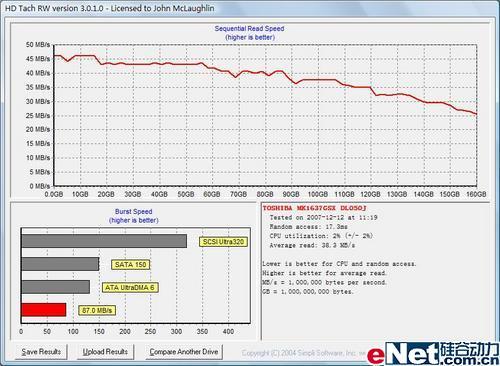Click the 400 label on burst axis

(228, 331)
